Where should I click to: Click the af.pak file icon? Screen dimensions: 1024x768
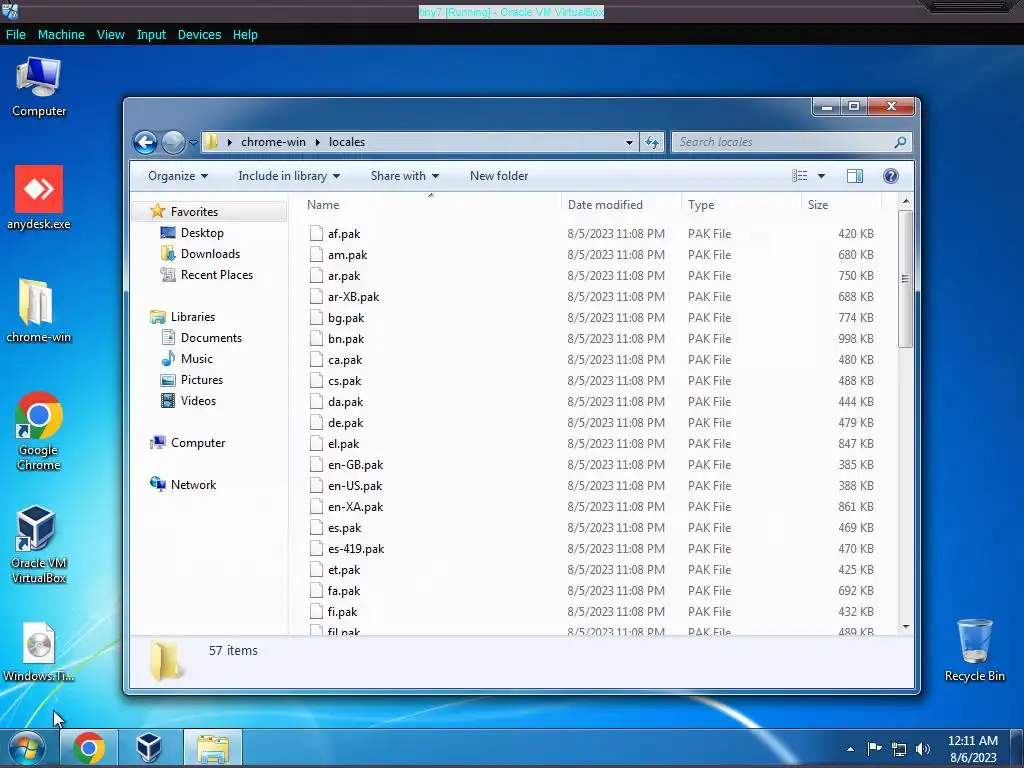click(x=316, y=233)
